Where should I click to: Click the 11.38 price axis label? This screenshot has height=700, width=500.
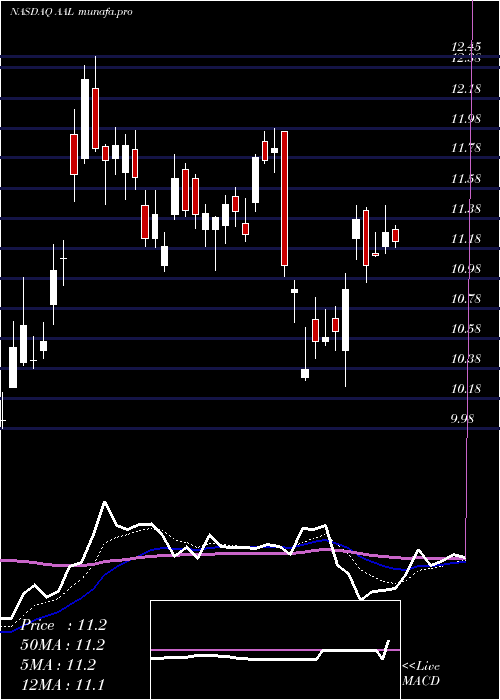(x=466, y=209)
